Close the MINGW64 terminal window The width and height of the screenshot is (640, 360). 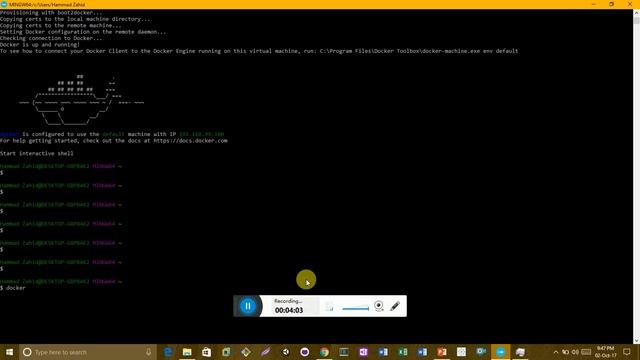[x=630, y=4]
